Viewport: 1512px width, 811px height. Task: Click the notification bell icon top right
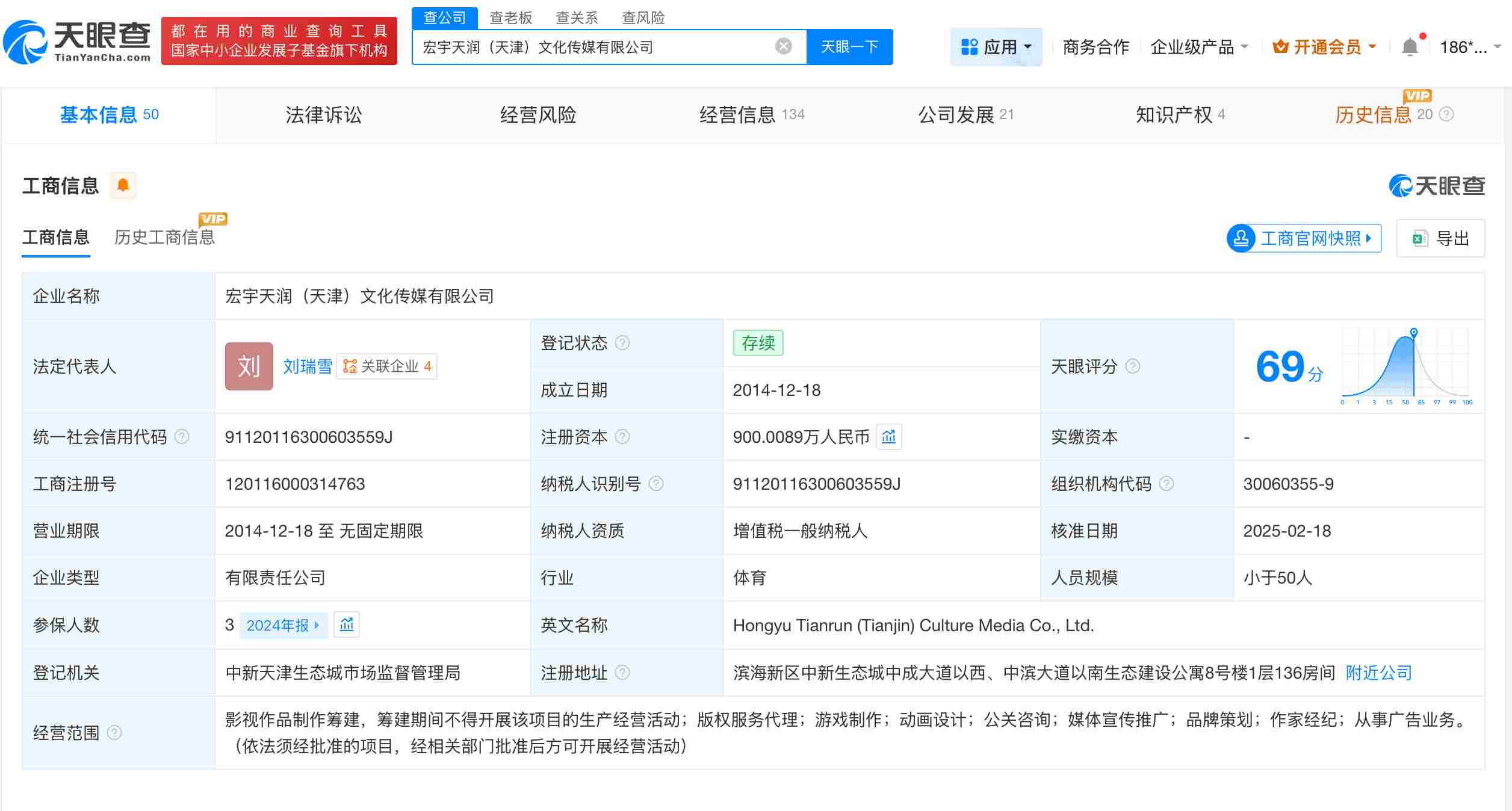[x=1411, y=46]
